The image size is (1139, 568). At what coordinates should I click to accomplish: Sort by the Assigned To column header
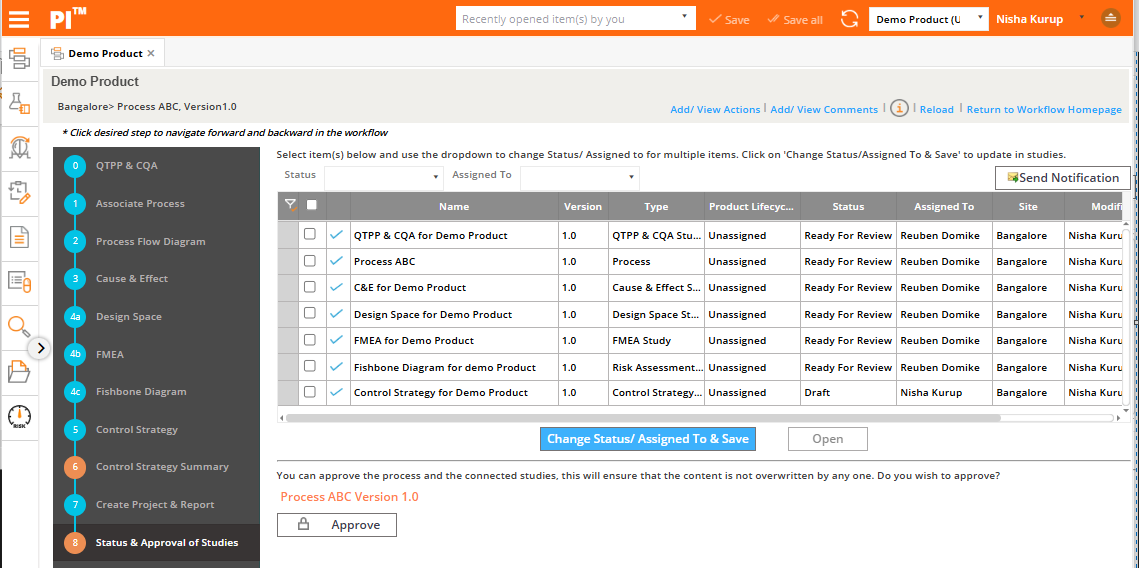pos(944,206)
